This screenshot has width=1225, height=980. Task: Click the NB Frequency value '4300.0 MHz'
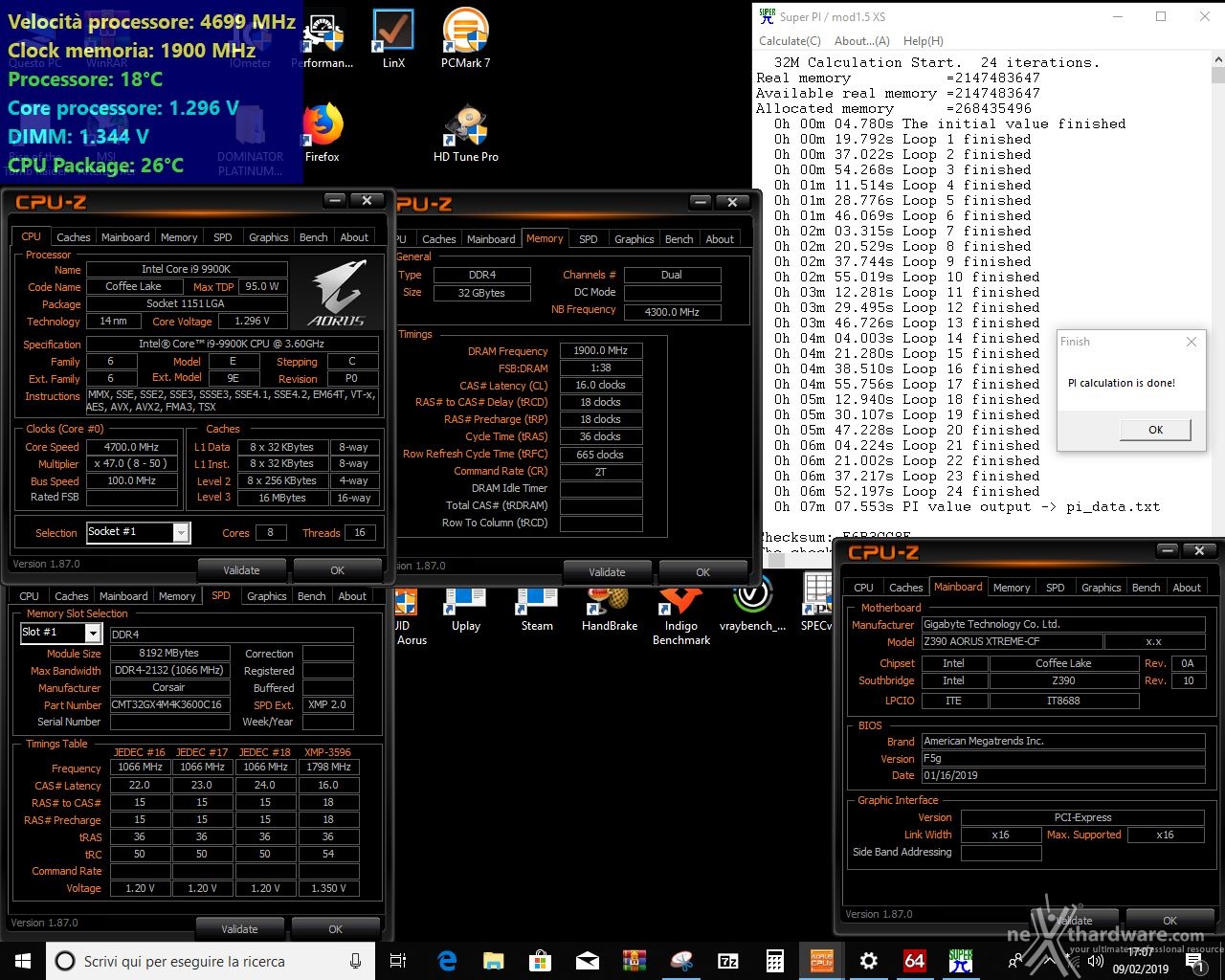click(672, 312)
